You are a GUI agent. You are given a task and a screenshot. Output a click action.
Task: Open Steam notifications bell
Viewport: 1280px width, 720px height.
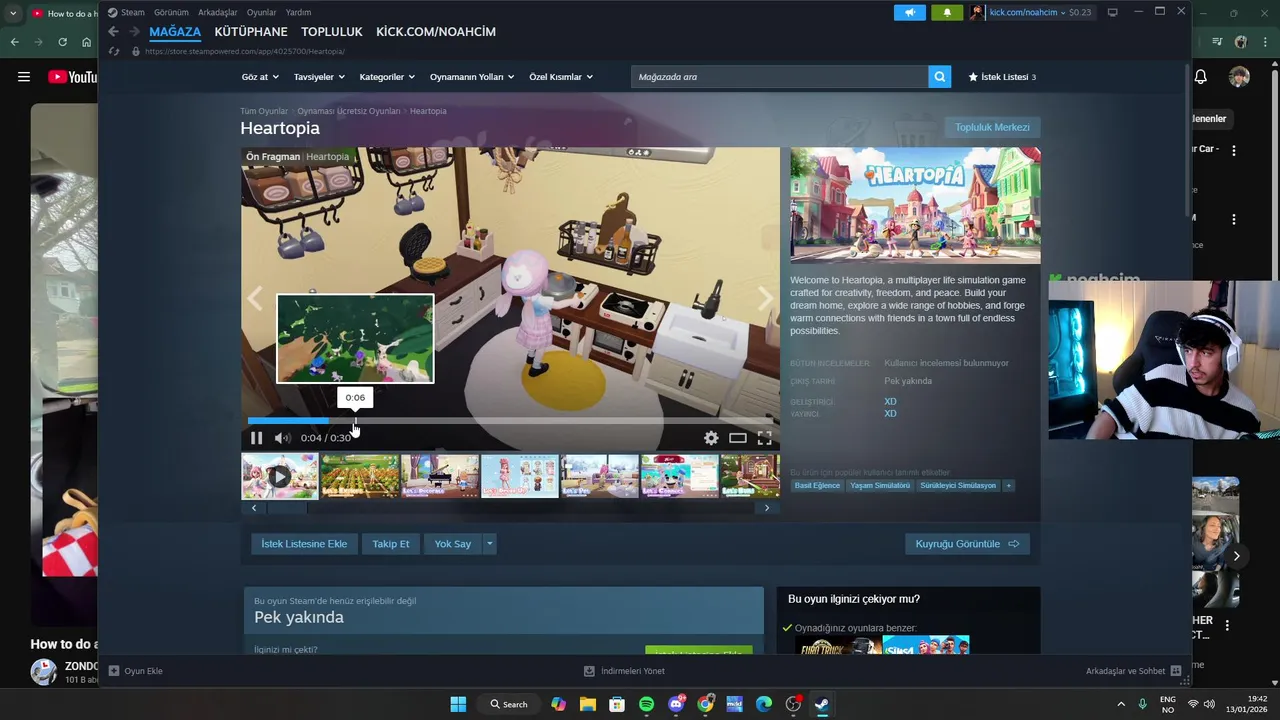947,12
